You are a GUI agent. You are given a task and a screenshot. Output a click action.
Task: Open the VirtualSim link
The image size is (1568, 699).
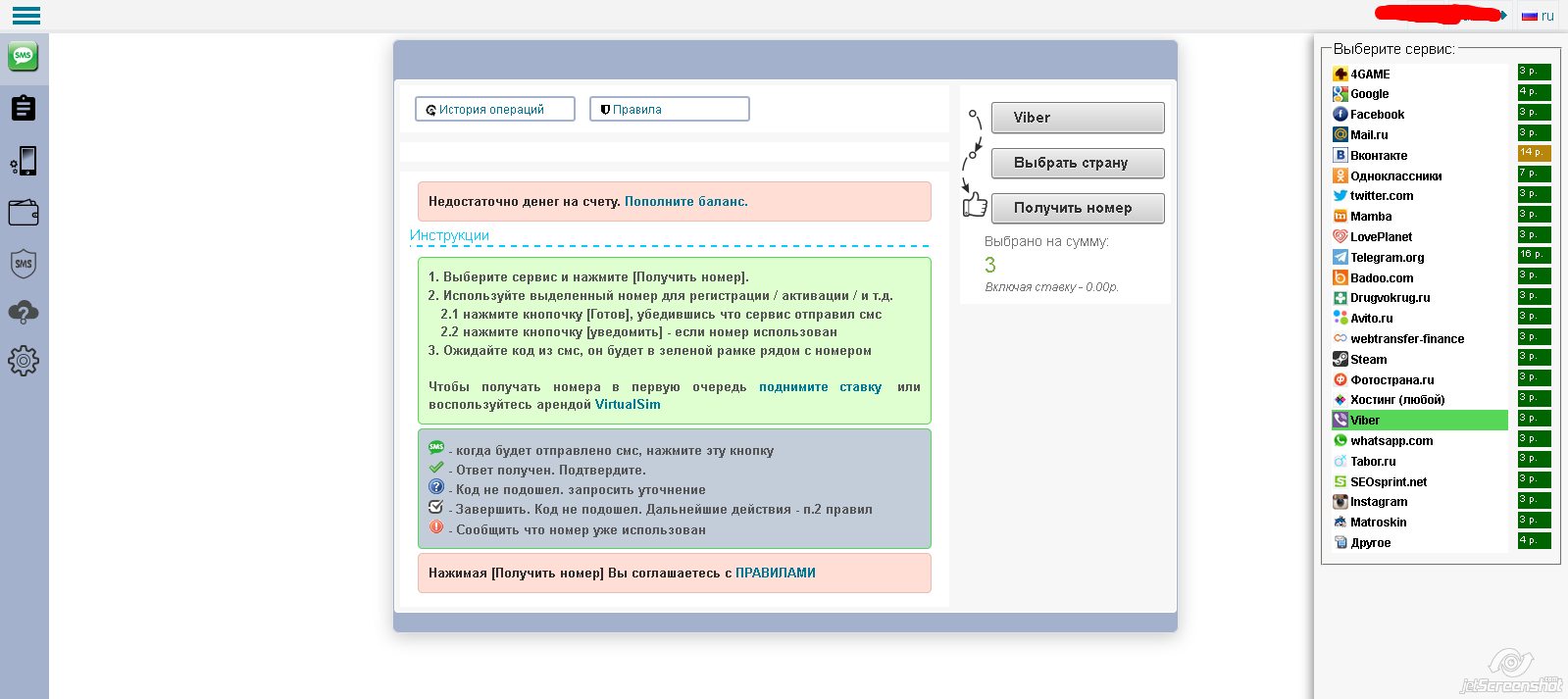[628, 404]
